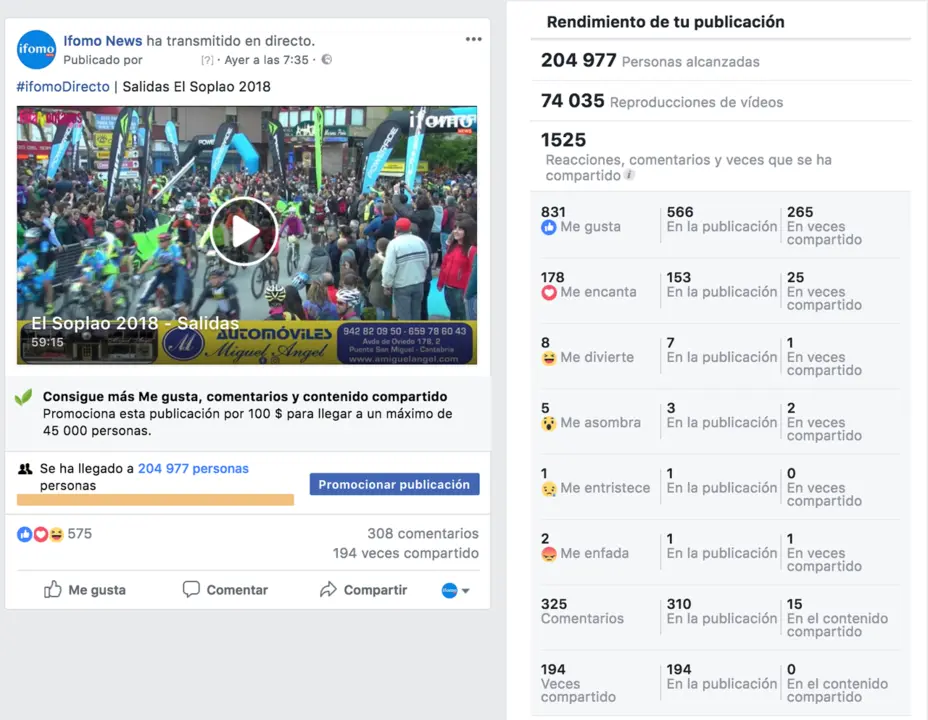
Task: Click the Me encanta heart reaction icon
Action: pos(549,292)
